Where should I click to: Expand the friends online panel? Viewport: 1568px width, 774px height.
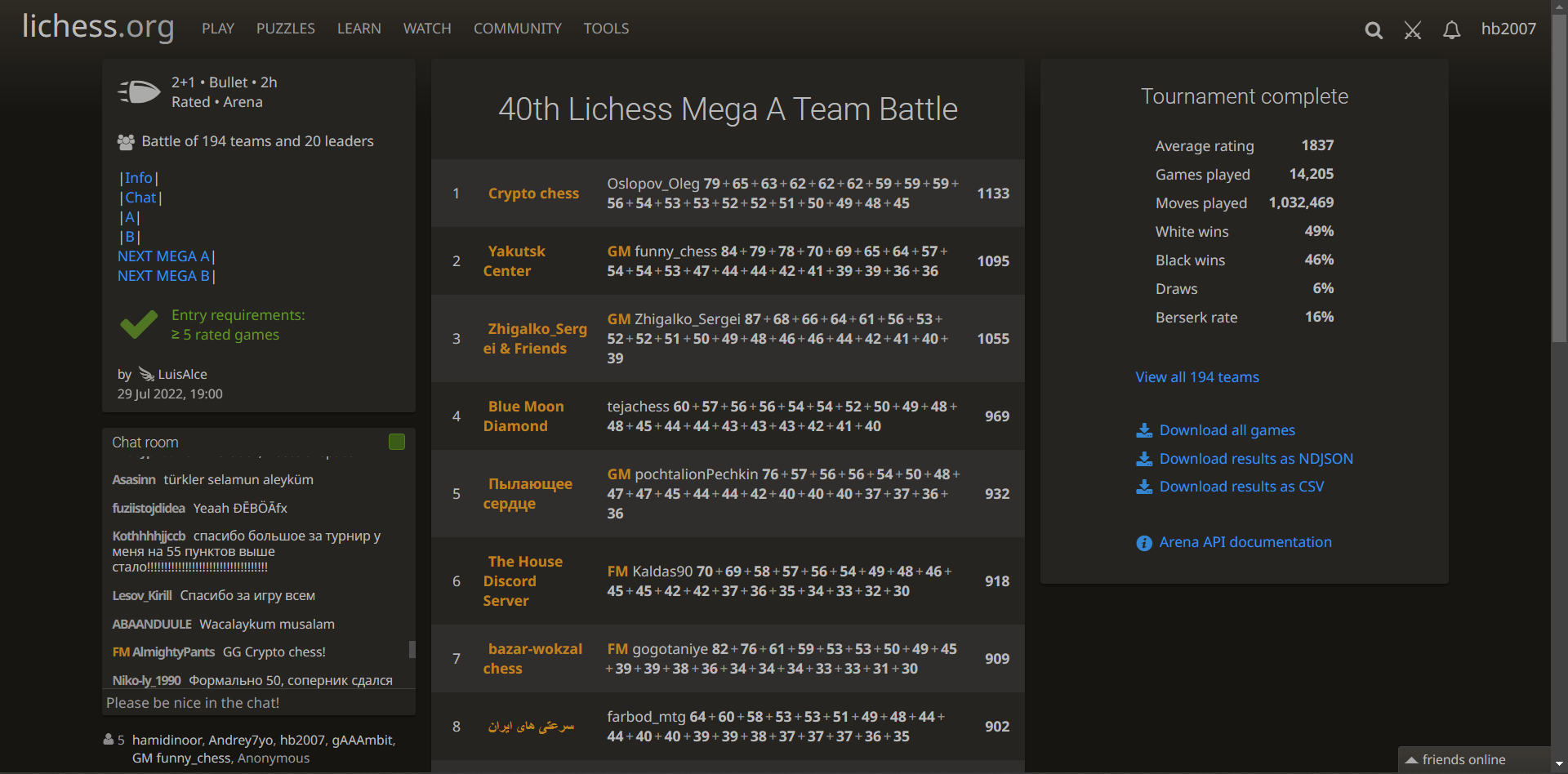coord(1474,760)
